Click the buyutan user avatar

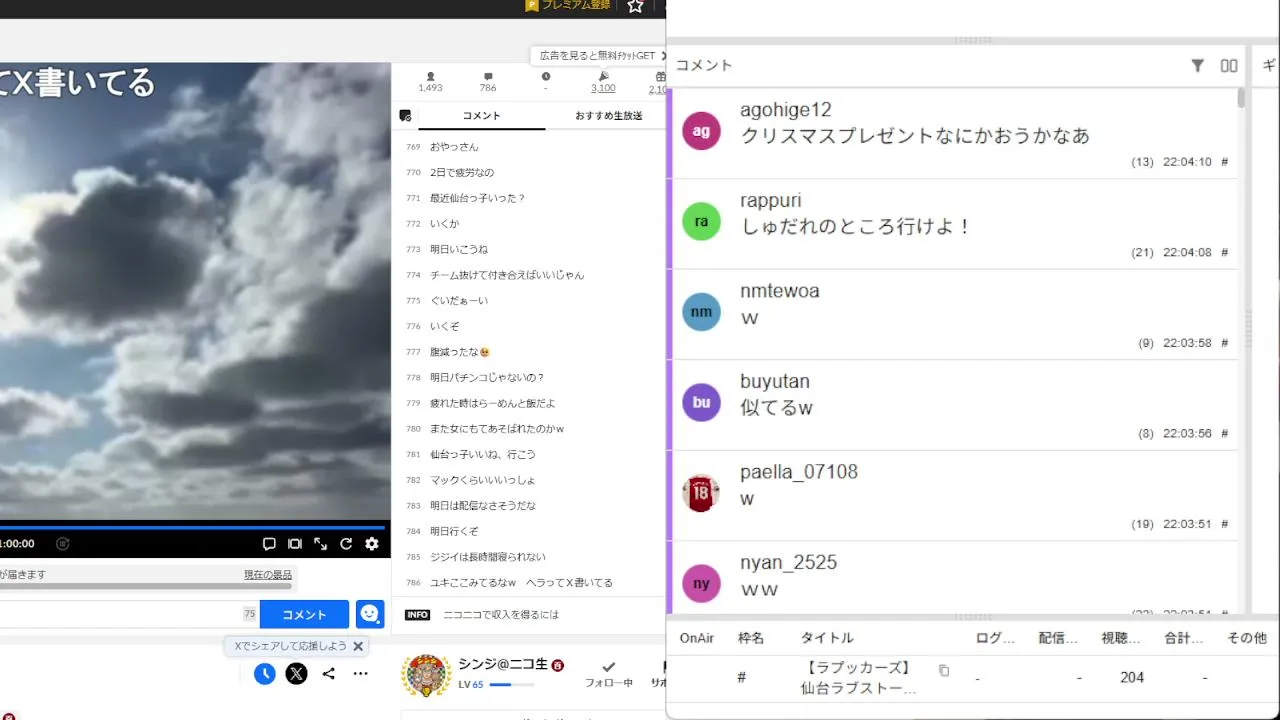coord(701,402)
